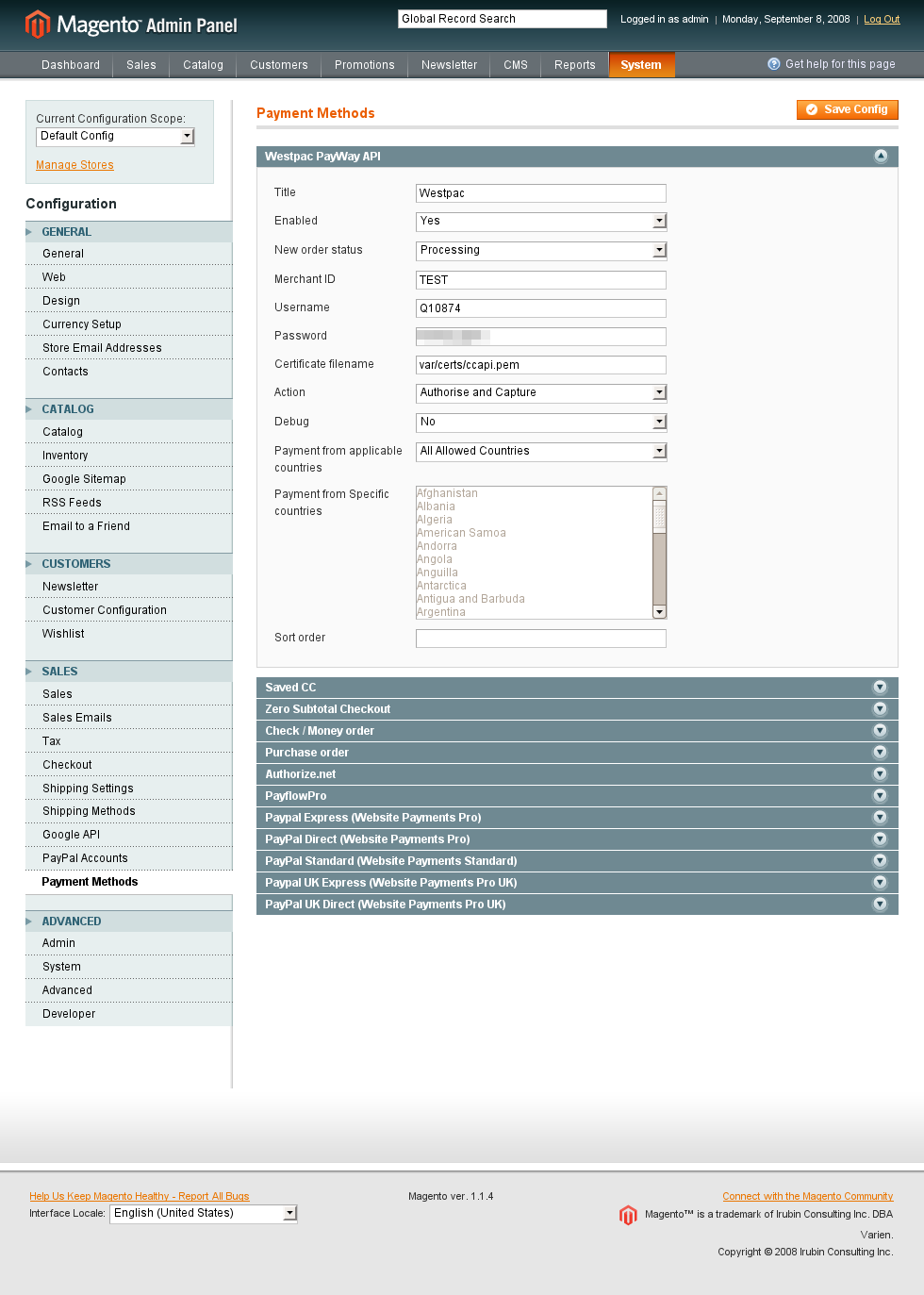This screenshot has width=924, height=1295.
Task: Select Afghanistan in the countries list
Action: pyautogui.click(x=447, y=493)
